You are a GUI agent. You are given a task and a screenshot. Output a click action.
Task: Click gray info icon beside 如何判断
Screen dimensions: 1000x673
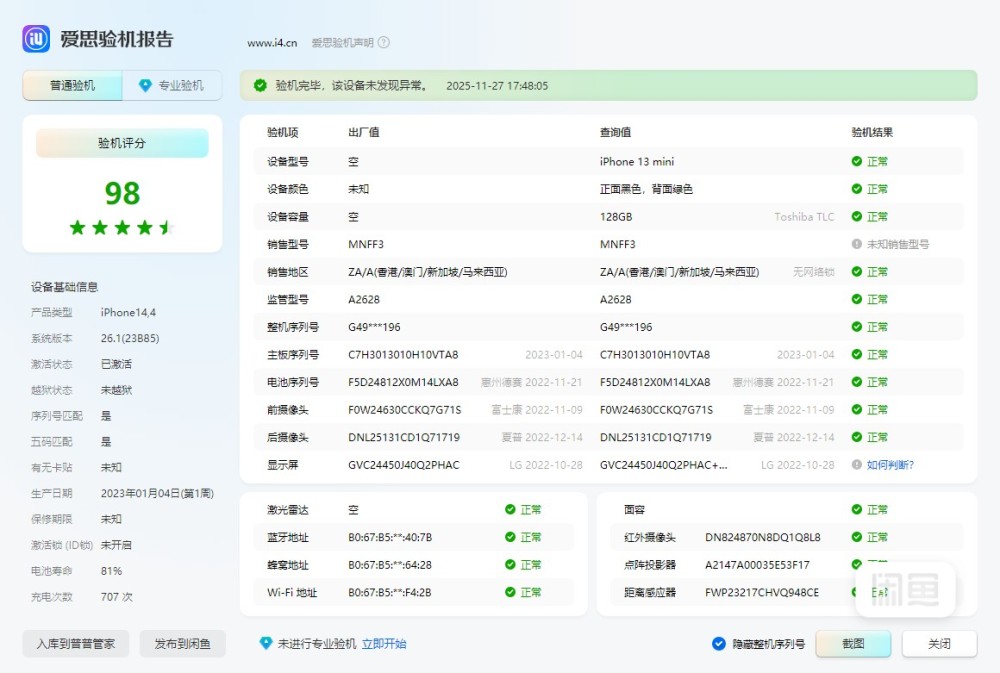(857, 464)
